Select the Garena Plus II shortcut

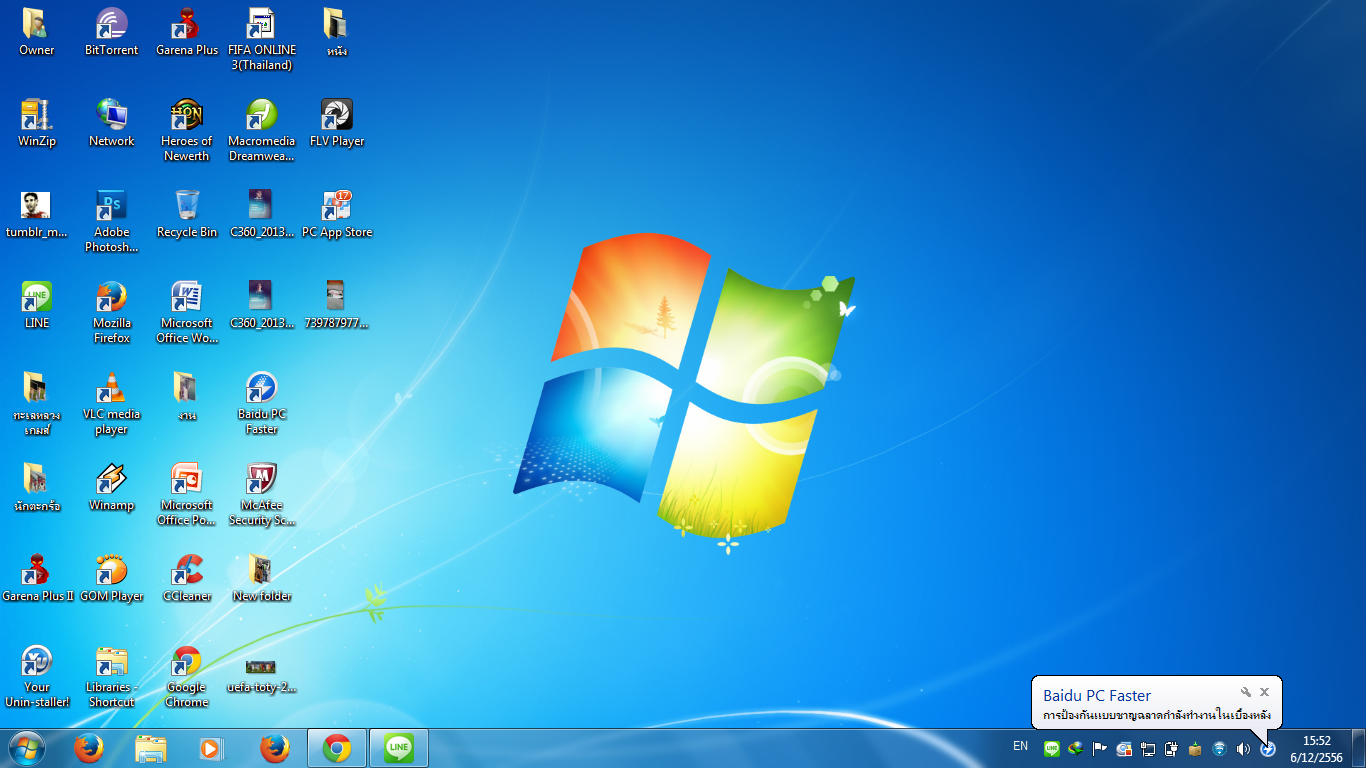[36, 578]
